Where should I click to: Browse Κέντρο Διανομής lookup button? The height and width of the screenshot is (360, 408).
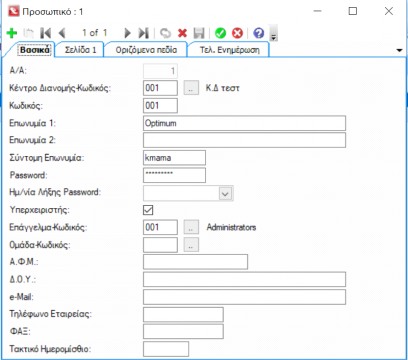pos(191,88)
